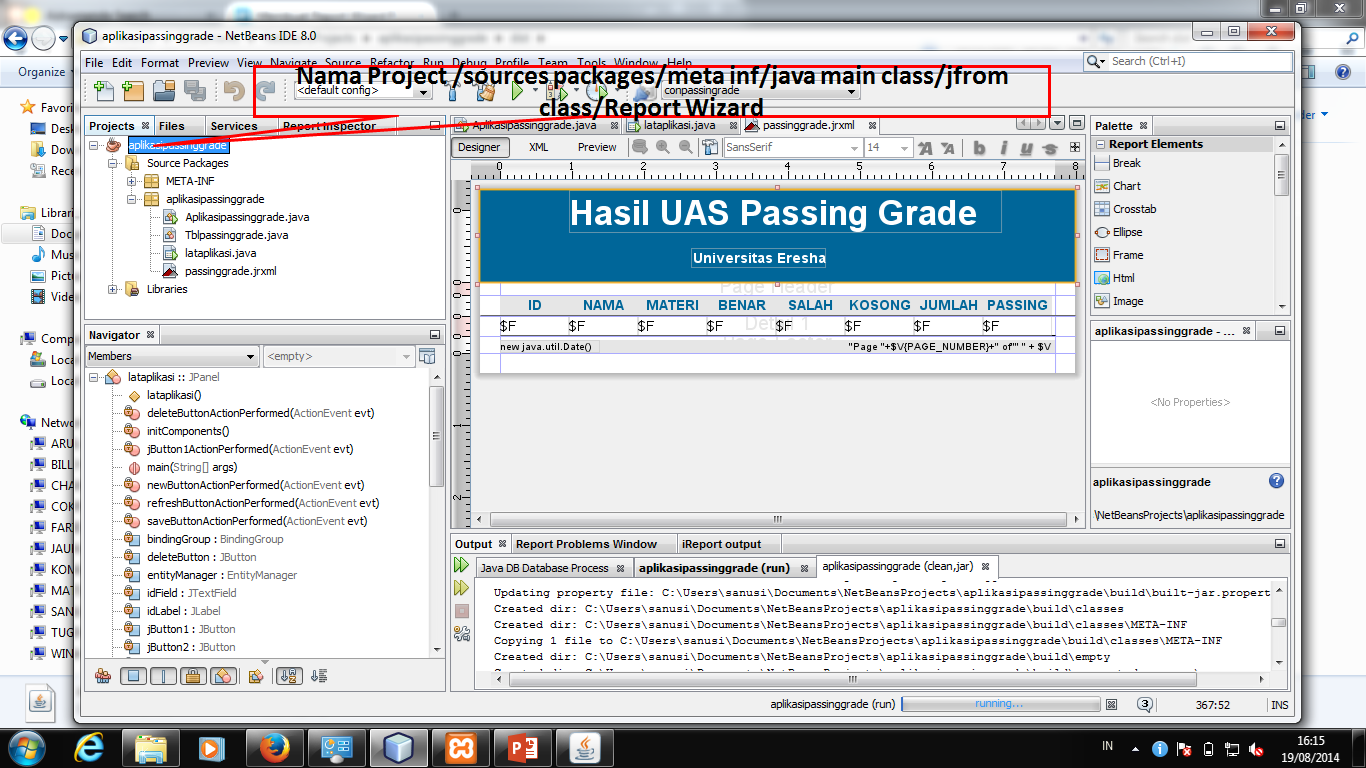Expand the Libraries node

pos(113,289)
